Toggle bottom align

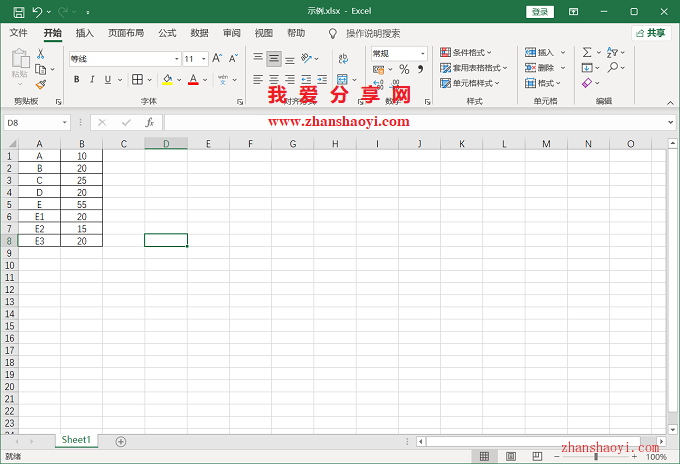290,58
